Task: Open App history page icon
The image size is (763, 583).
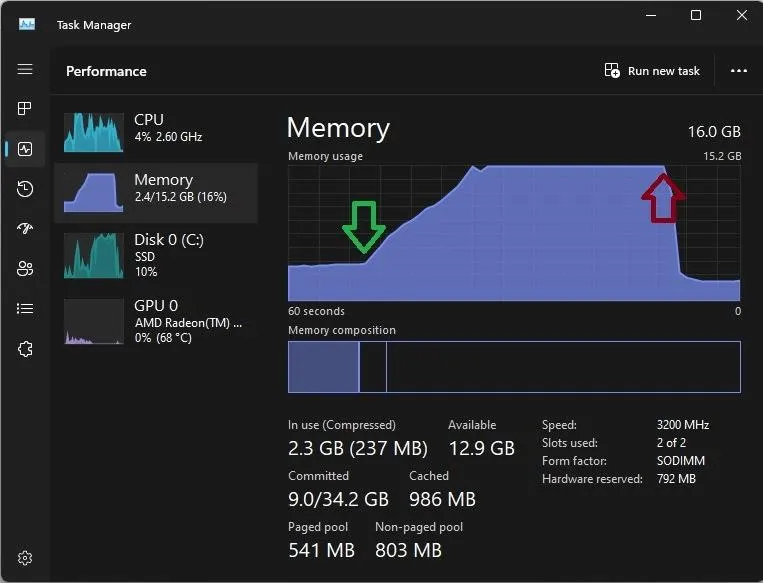Action: point(25,189)
